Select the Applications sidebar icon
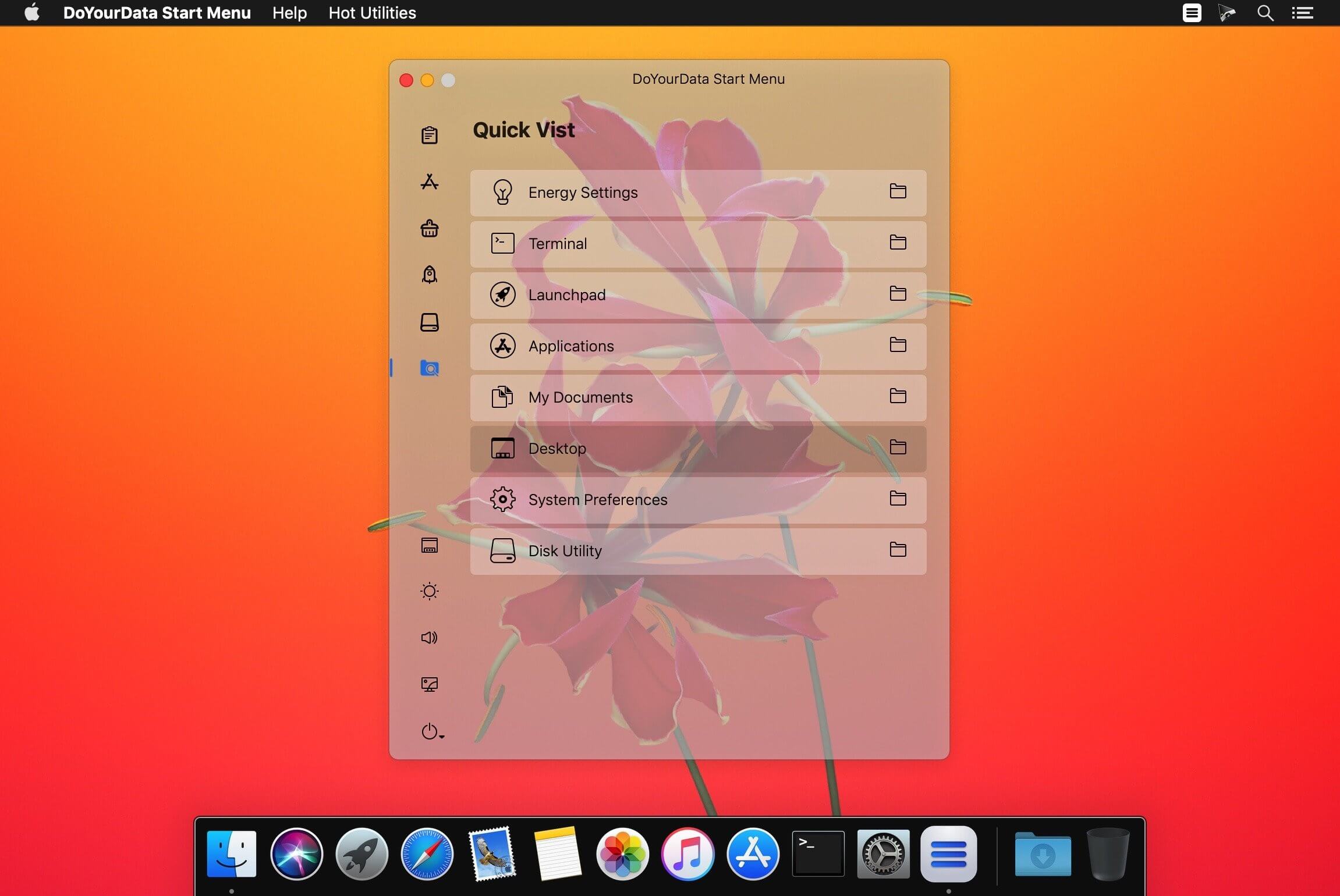 point(430,182)
